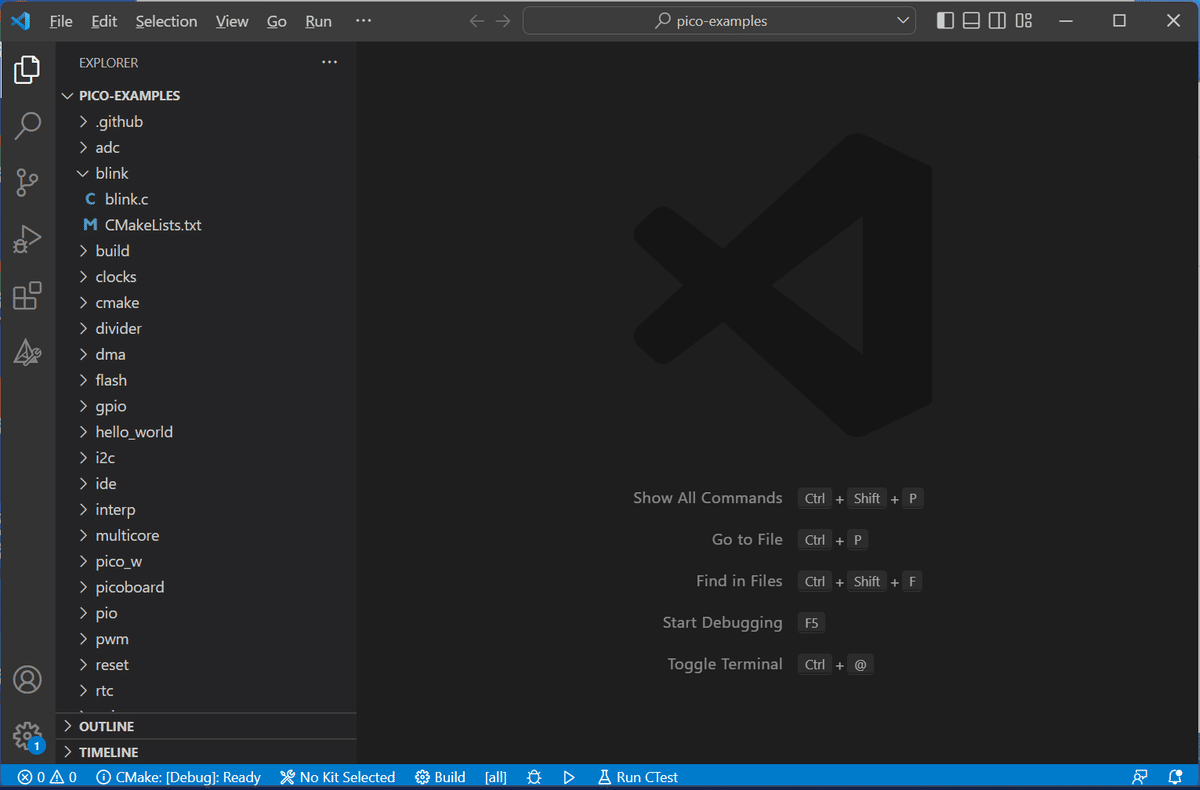
Task: Open the Selection menu
Action: (166, 21)
